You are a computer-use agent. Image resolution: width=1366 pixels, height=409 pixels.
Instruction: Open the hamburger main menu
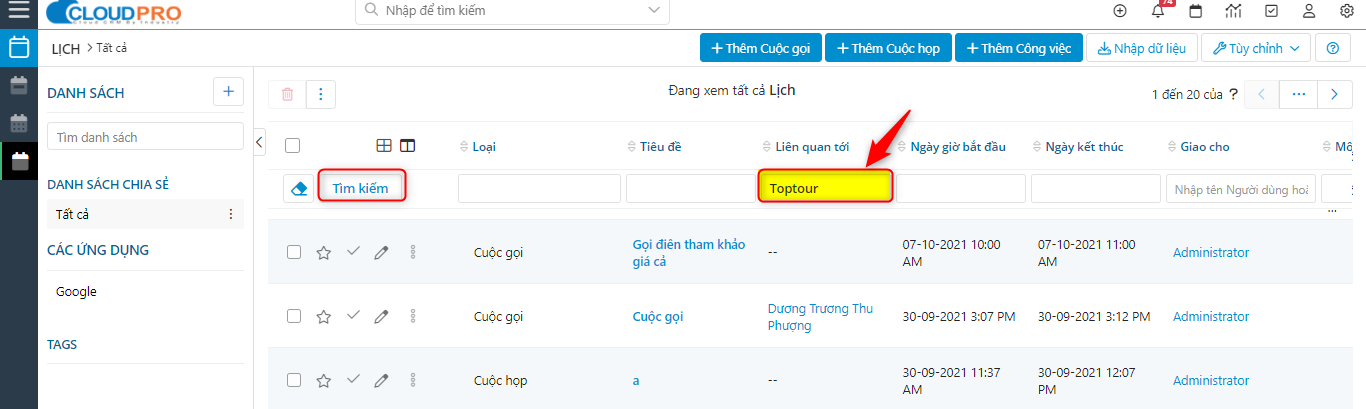tap(18, 12)
